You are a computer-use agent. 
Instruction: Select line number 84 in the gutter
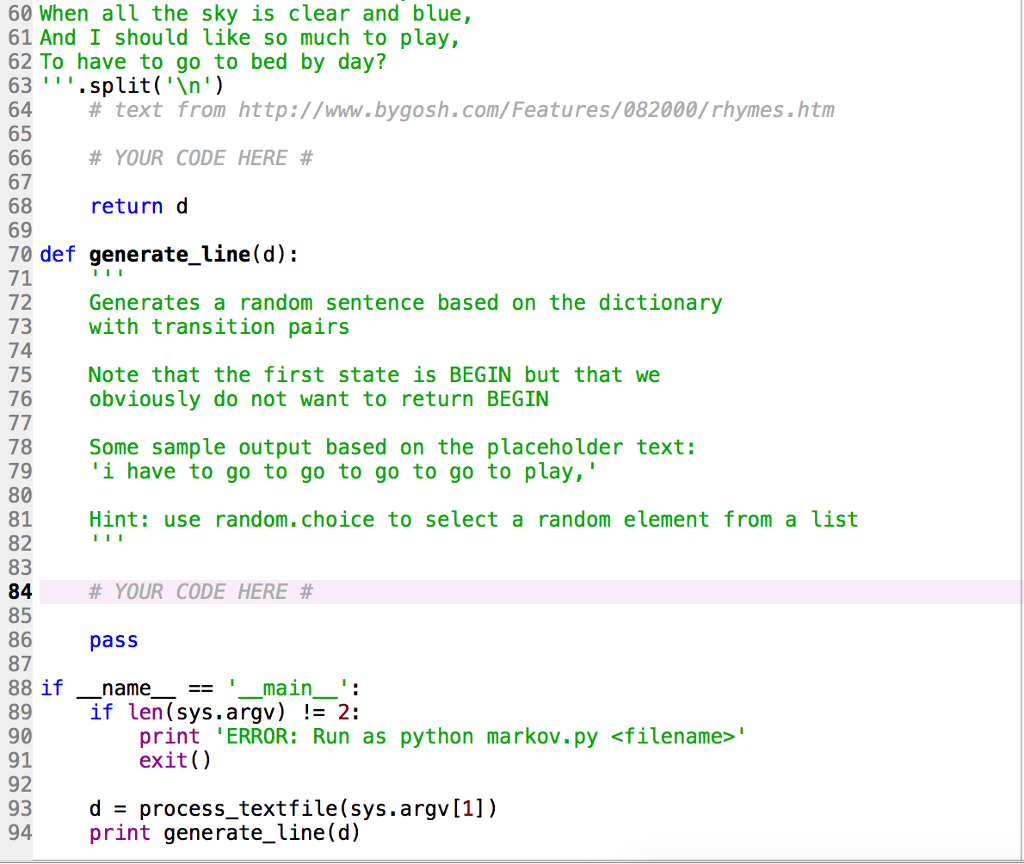coord(18,591)
